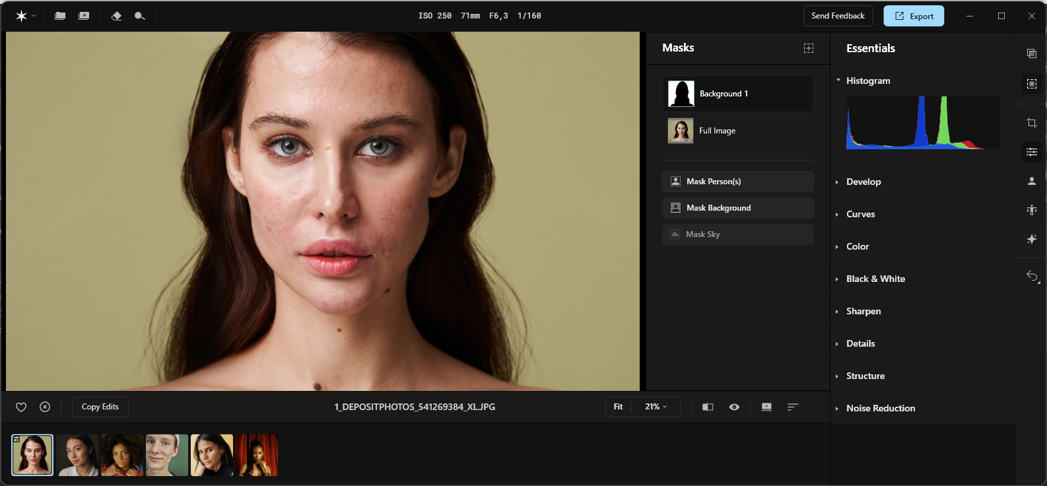
Task: Click Mask Person(s) button
Action: (x=738, y=181)
